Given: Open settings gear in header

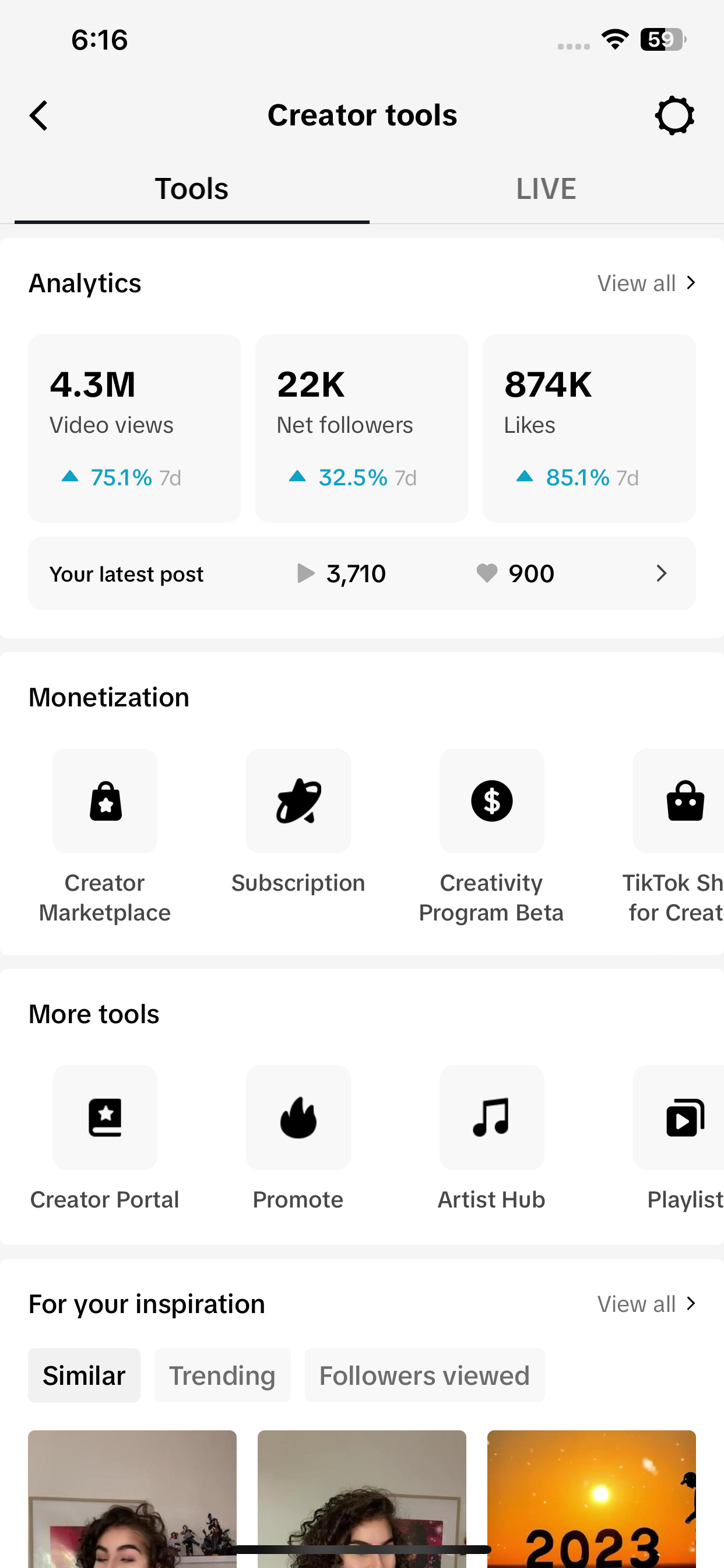Looking at the screenshot, I should [x=674, y=115].
